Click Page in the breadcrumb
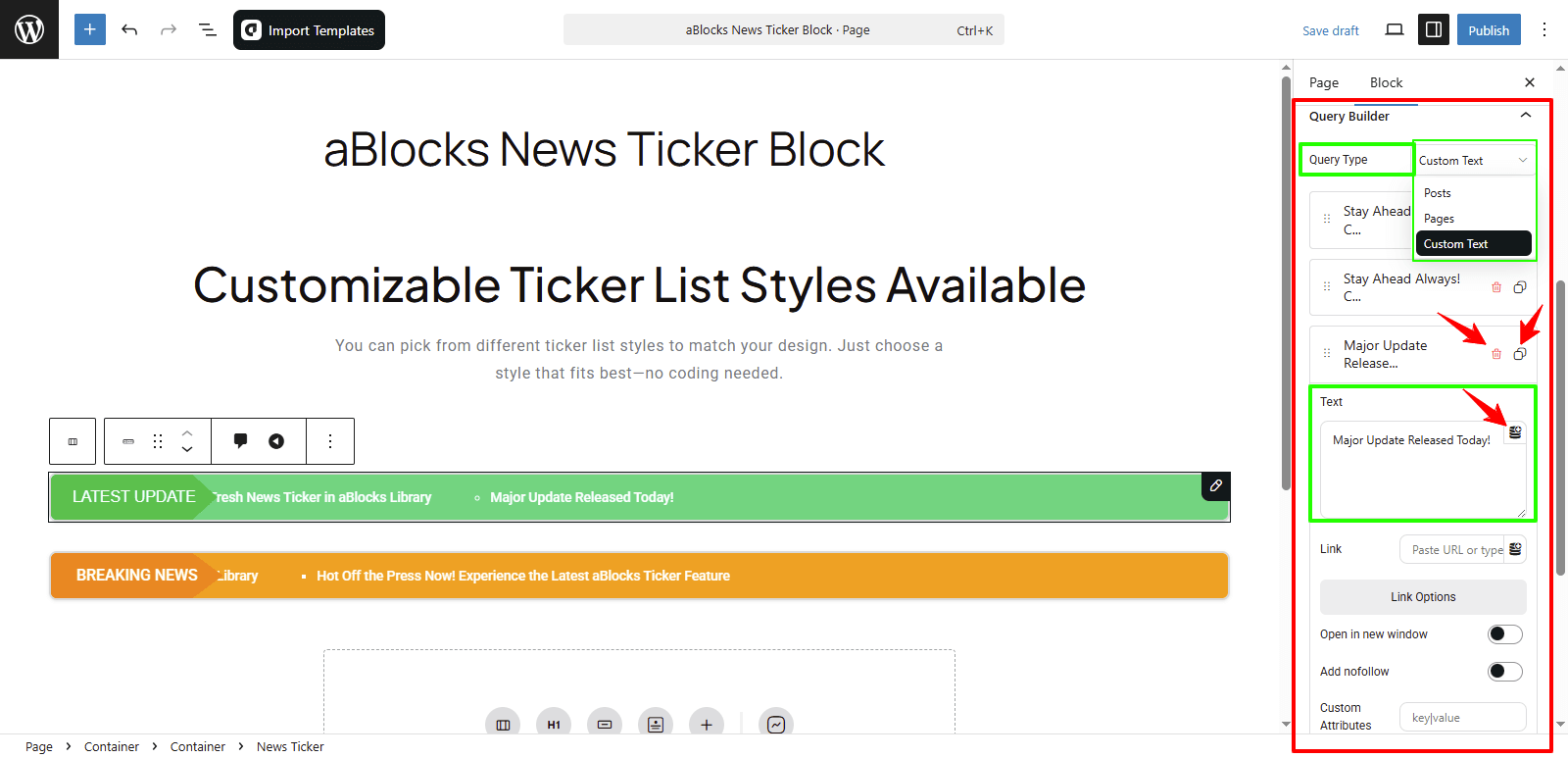 tap(39, 746)
